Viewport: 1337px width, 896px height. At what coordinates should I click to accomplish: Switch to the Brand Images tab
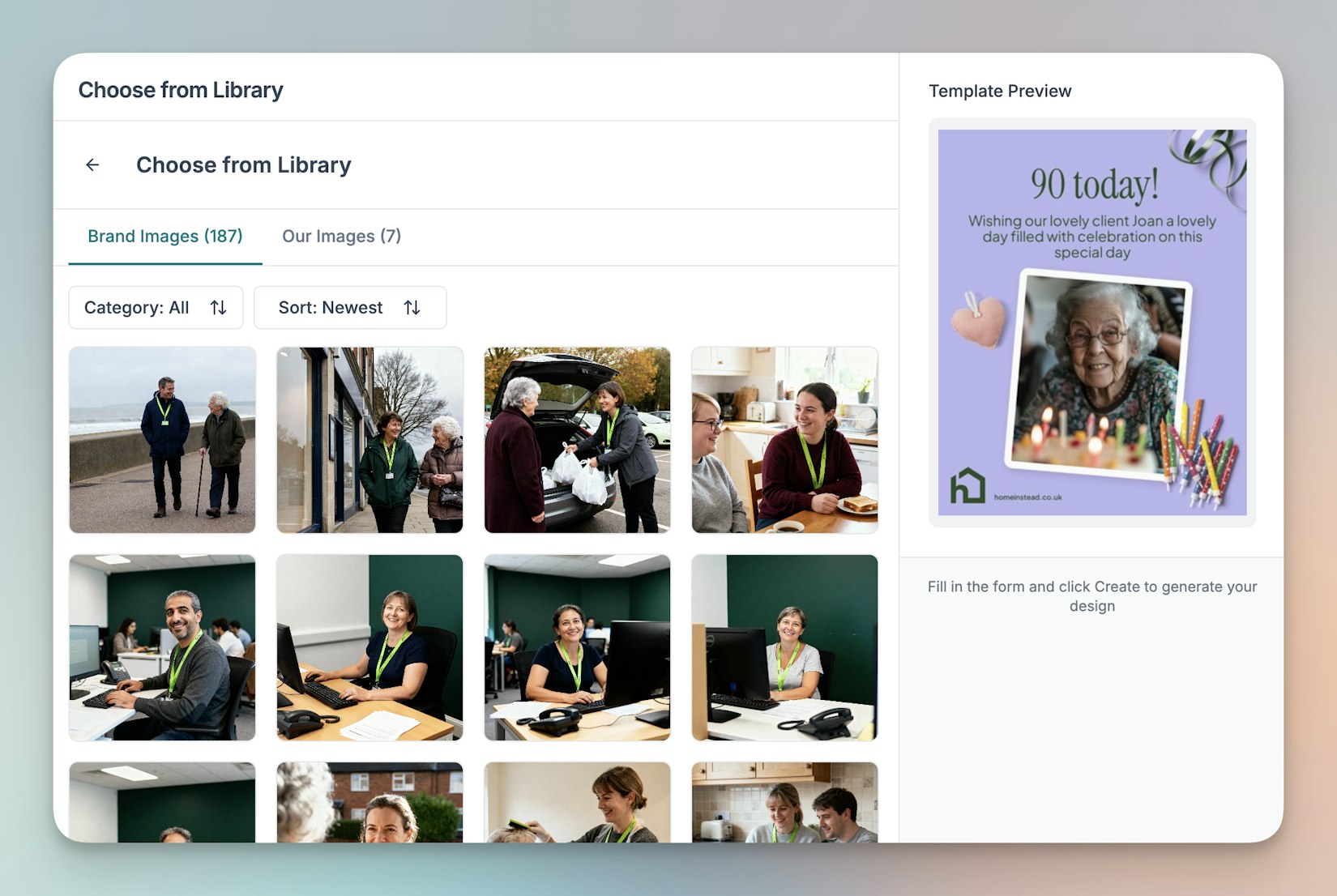[165, 237]
